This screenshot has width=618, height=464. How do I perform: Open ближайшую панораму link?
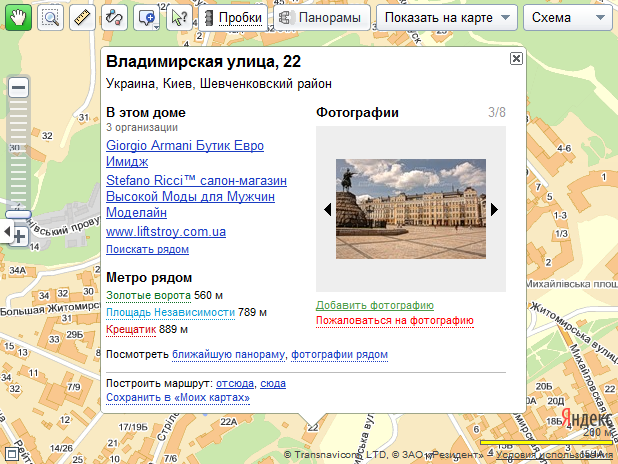click(x=229, y=354)
